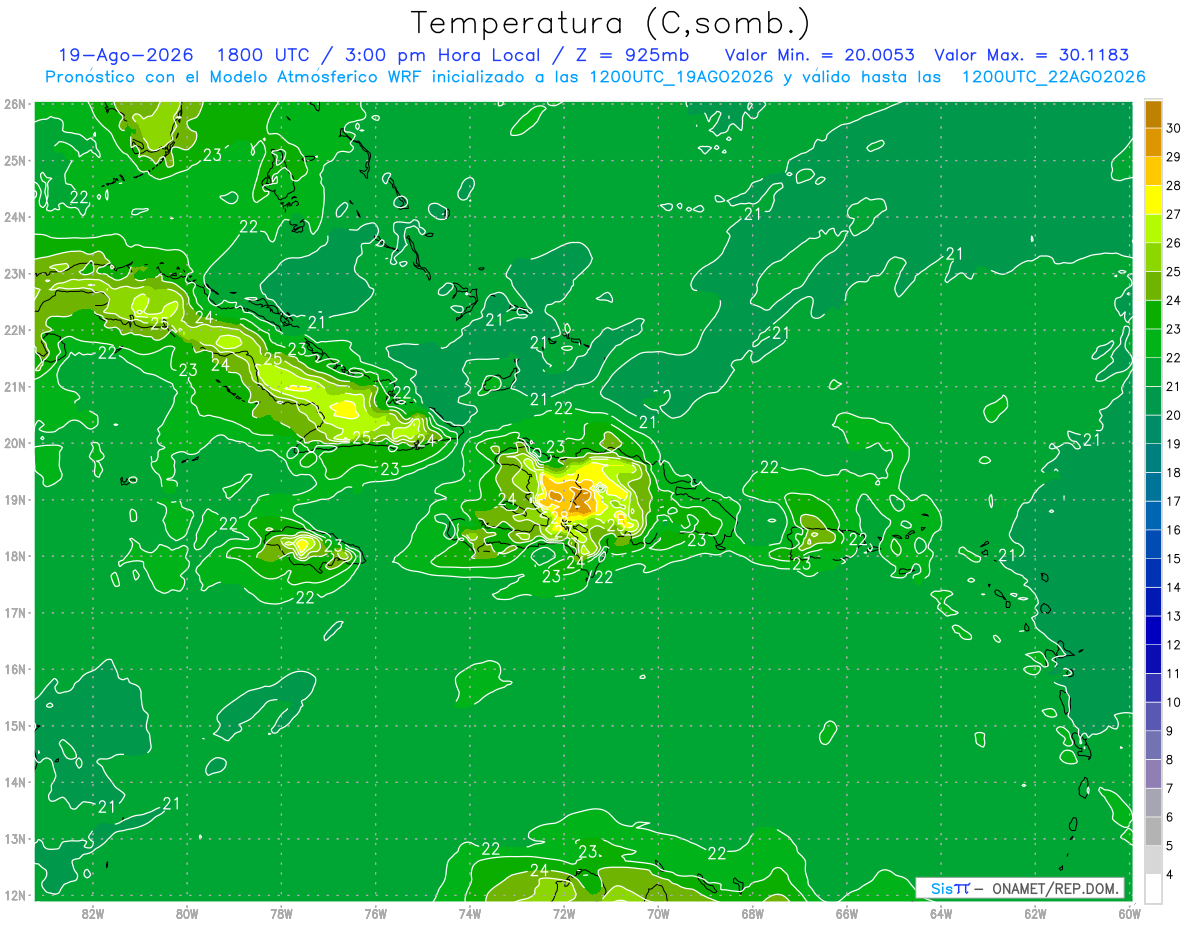Click color scale label '30'

[x=1174, y=128]
